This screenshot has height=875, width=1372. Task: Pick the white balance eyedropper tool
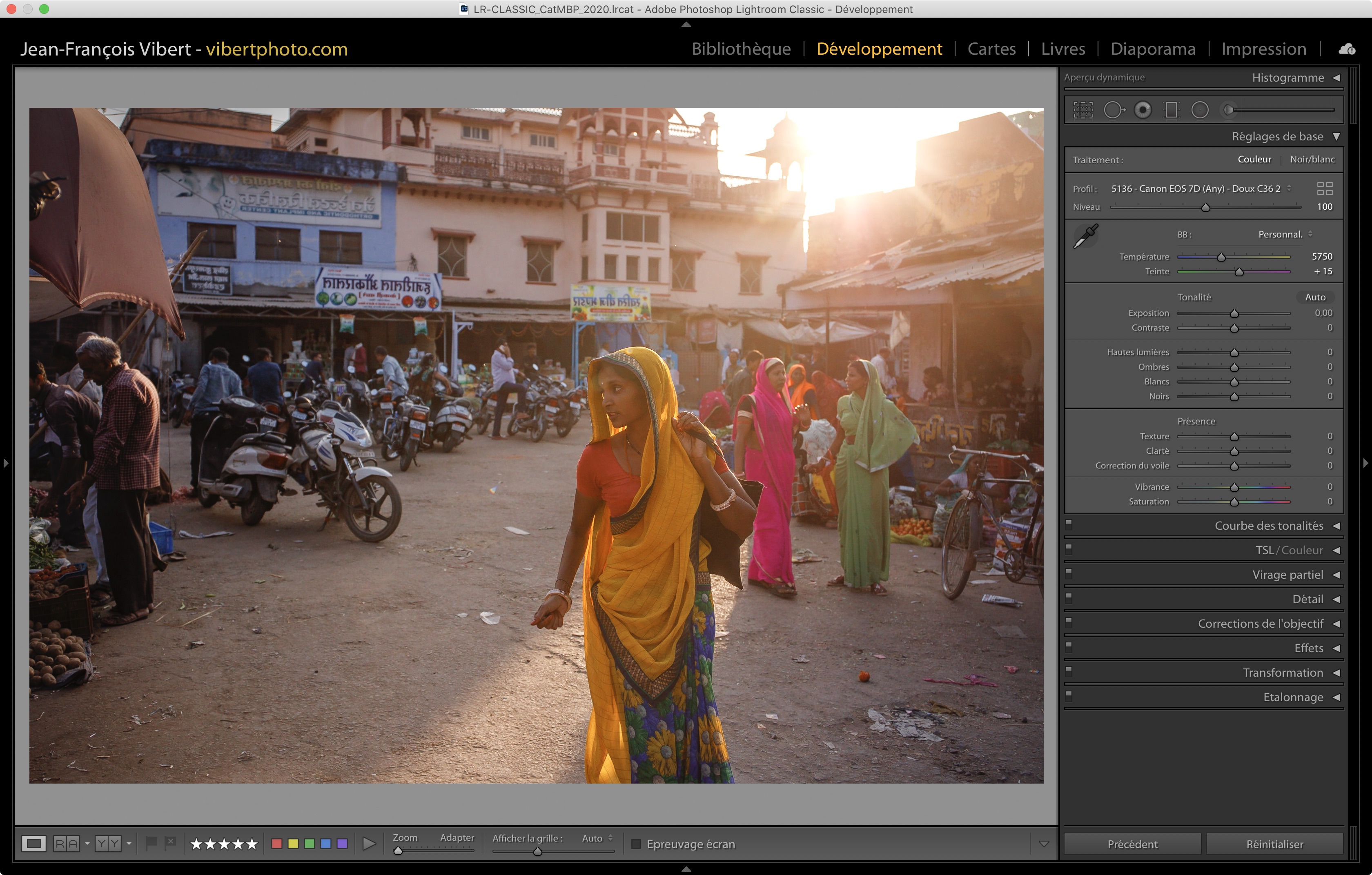pyautogui.click(x=1085, y=236)
